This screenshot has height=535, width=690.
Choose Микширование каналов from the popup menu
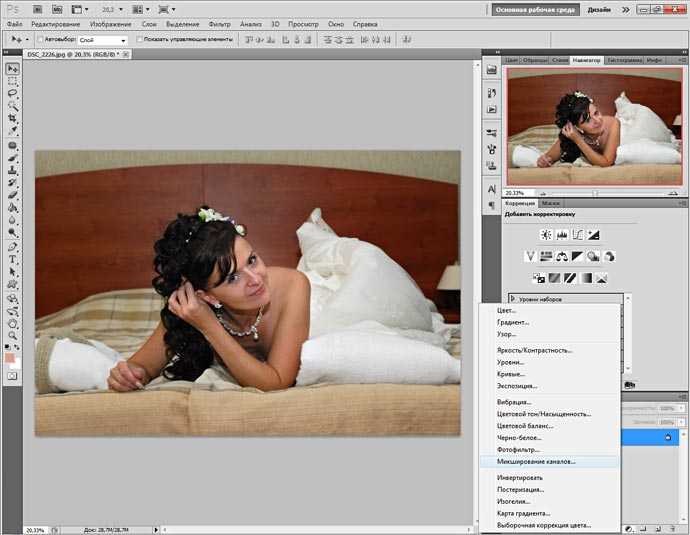click(x=550, y=462)
